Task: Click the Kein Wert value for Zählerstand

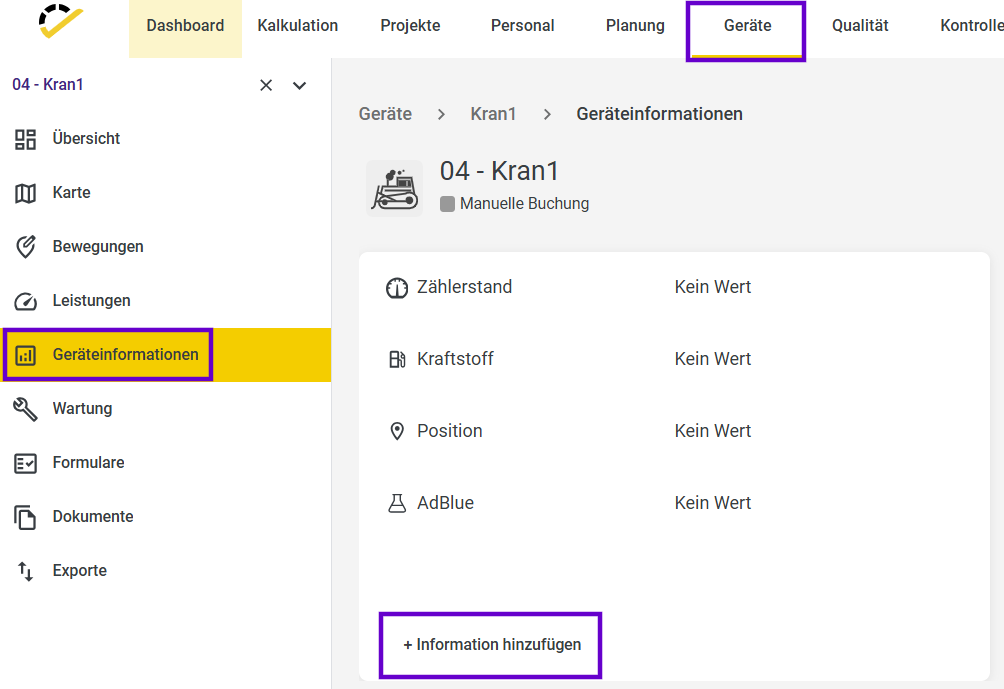Action: (x=713, y=287)
